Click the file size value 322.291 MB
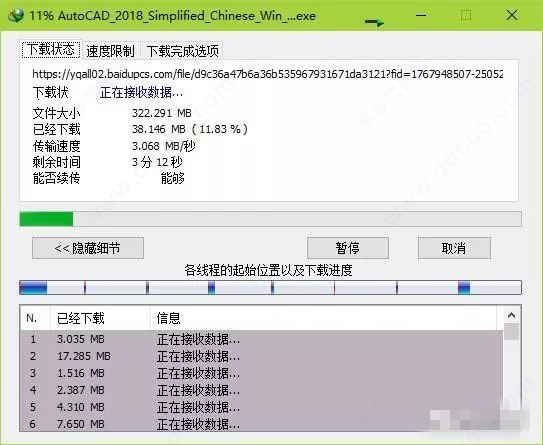Screen dimensions: 543x445 tap(162, 113)
